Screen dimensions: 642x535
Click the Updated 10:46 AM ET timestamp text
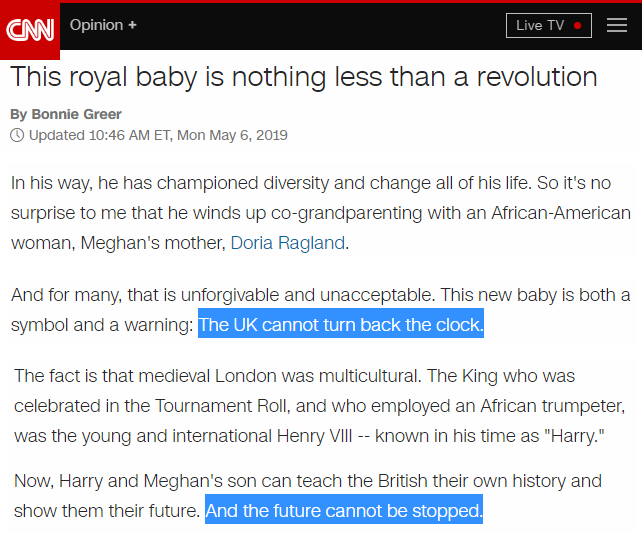pos(158,135)
